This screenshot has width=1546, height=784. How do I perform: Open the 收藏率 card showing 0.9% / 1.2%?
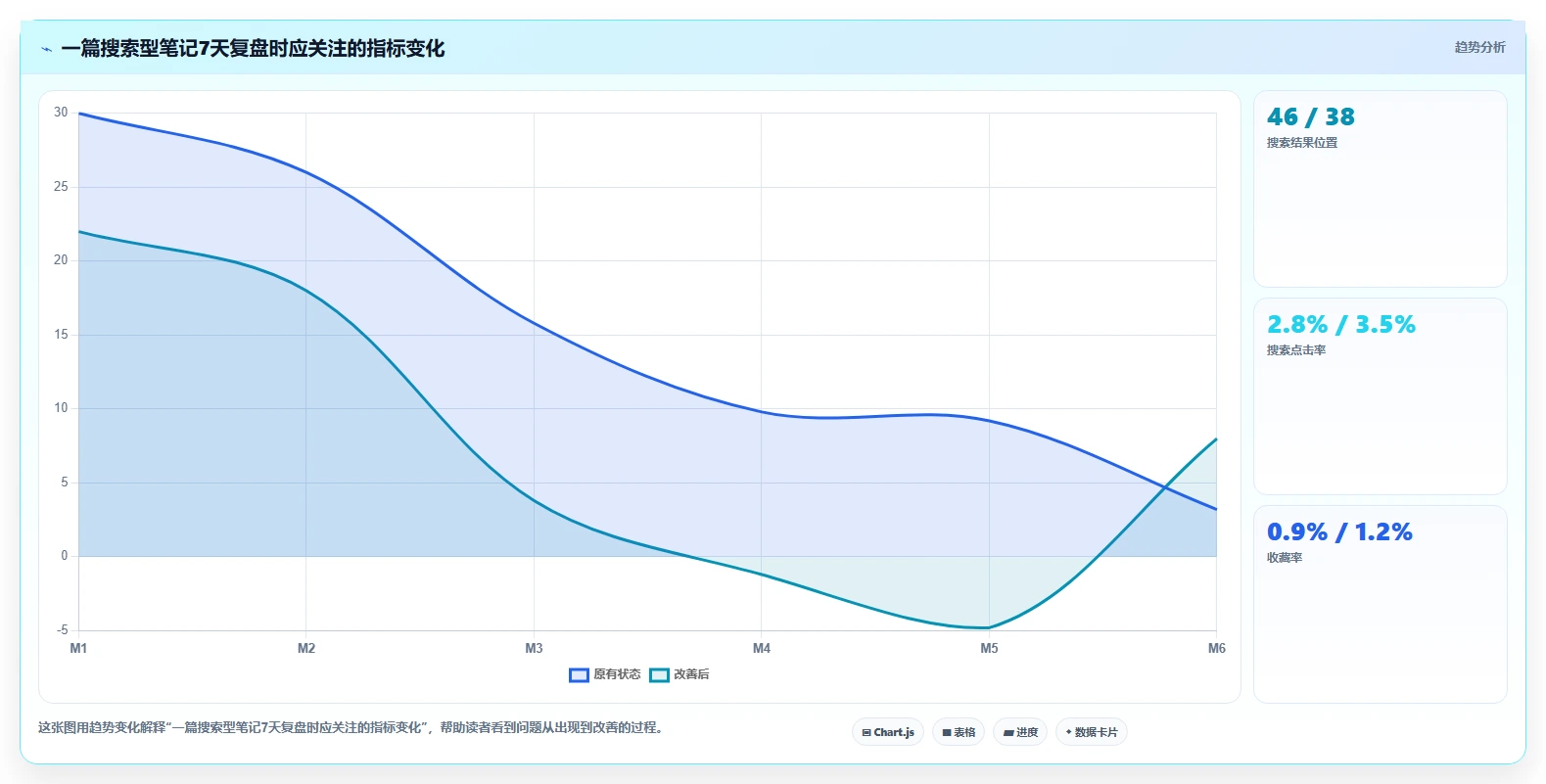[x=1380, y=604]
